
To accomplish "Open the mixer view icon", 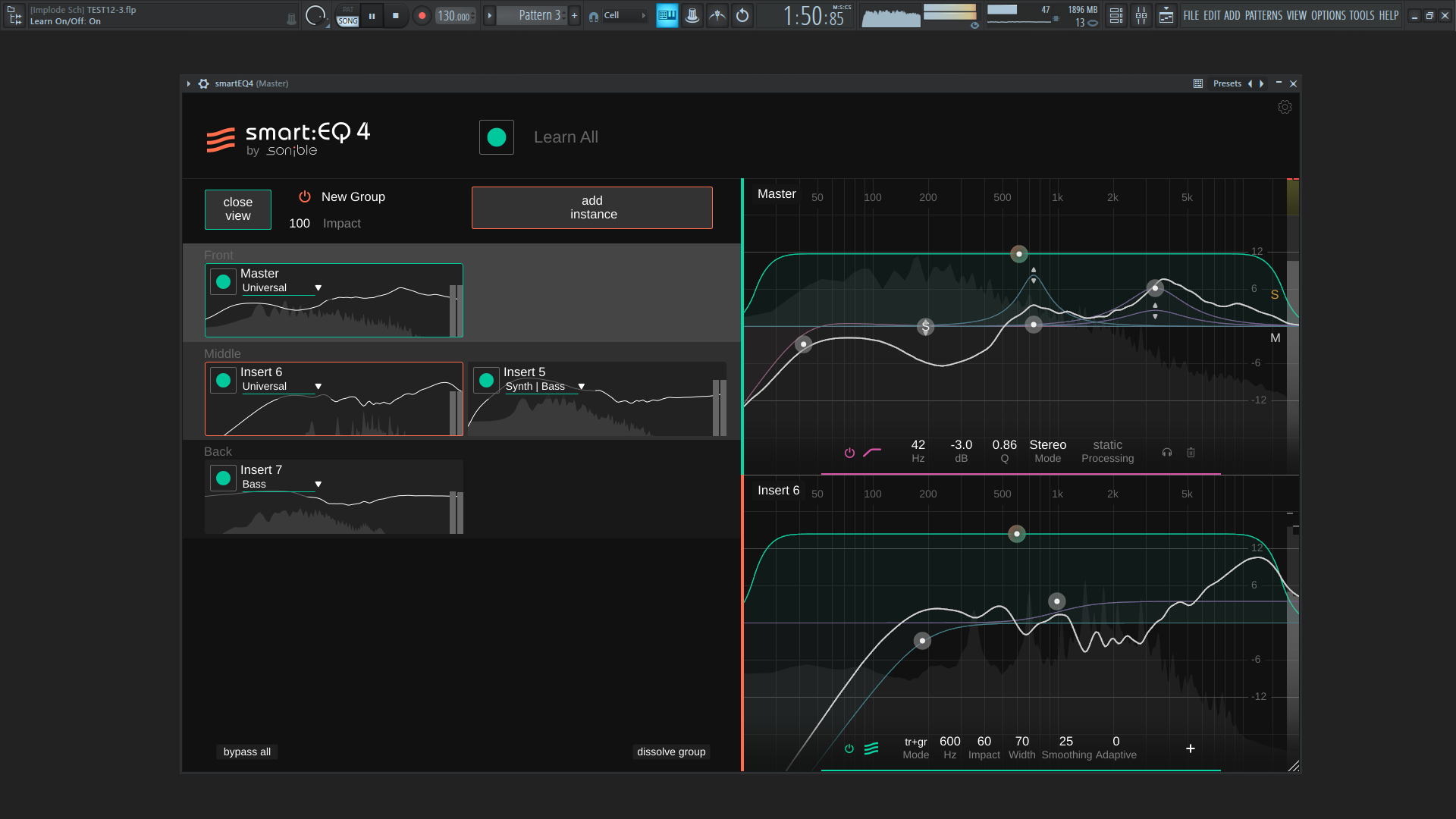I will 1141,15.
